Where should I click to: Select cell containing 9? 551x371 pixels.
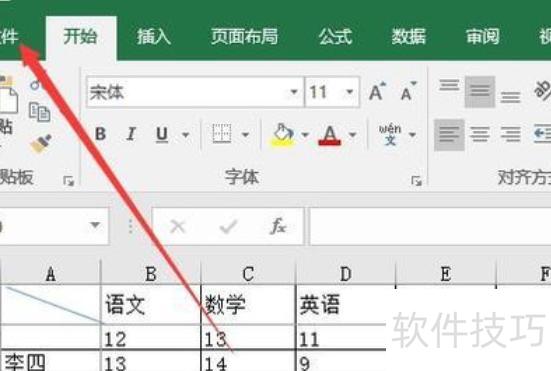pyautogui.click(x=342, y=361)
